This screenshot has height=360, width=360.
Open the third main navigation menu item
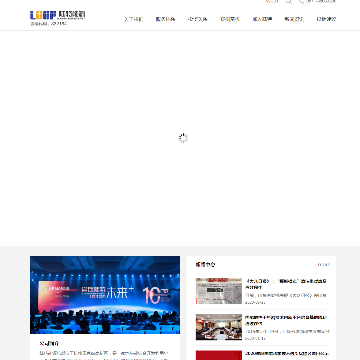(197, 19)
